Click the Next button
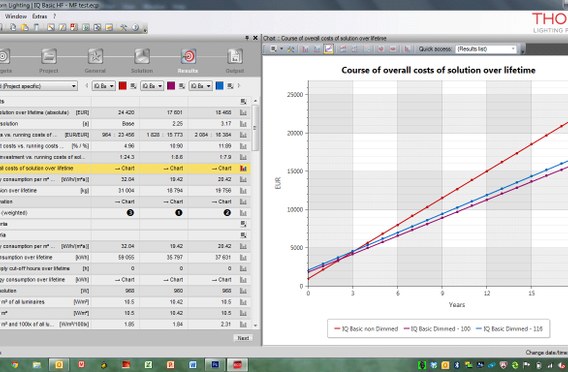The width and height of the screenshot is (568, 372). pyautogui.click(x=243, y=338)
